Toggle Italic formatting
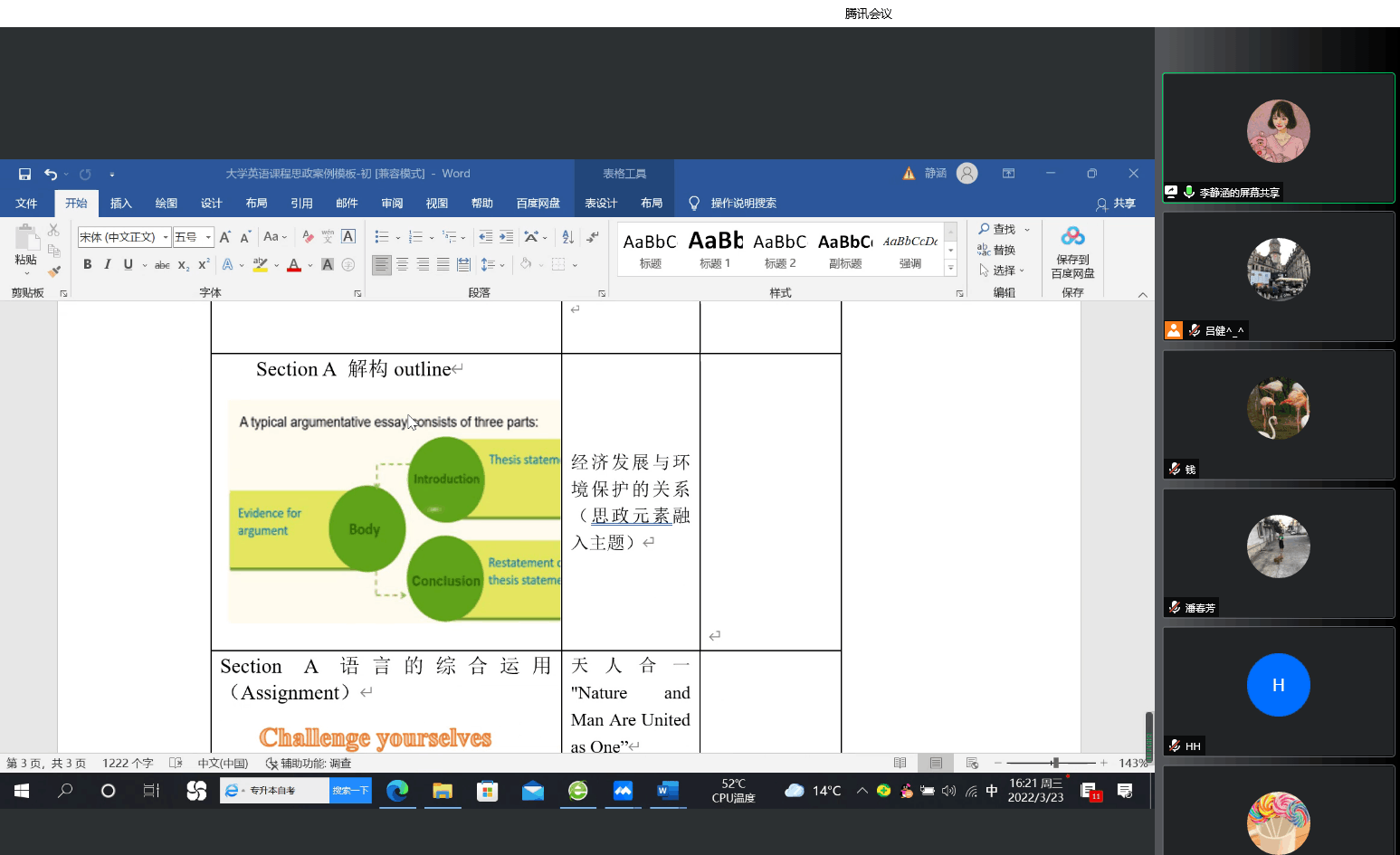1400x855 pixels. coord(108,264)
